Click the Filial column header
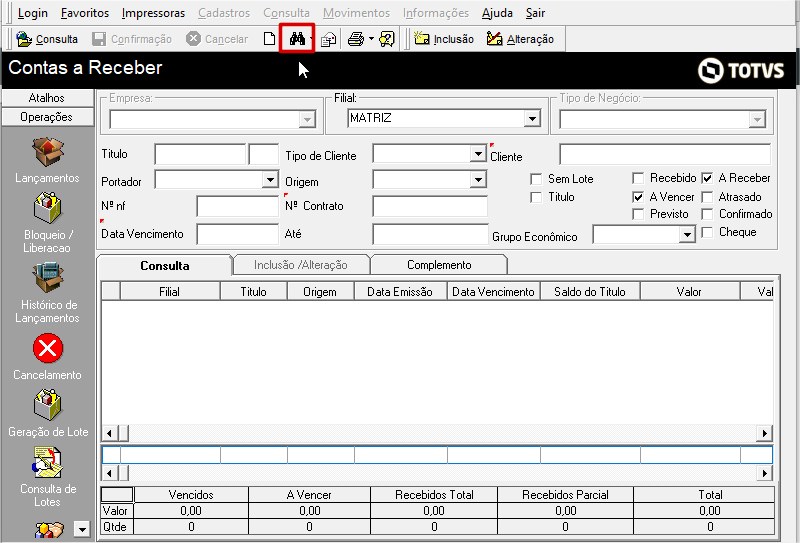The height and width of the screenshot is (543, 800). pos(170,291)
